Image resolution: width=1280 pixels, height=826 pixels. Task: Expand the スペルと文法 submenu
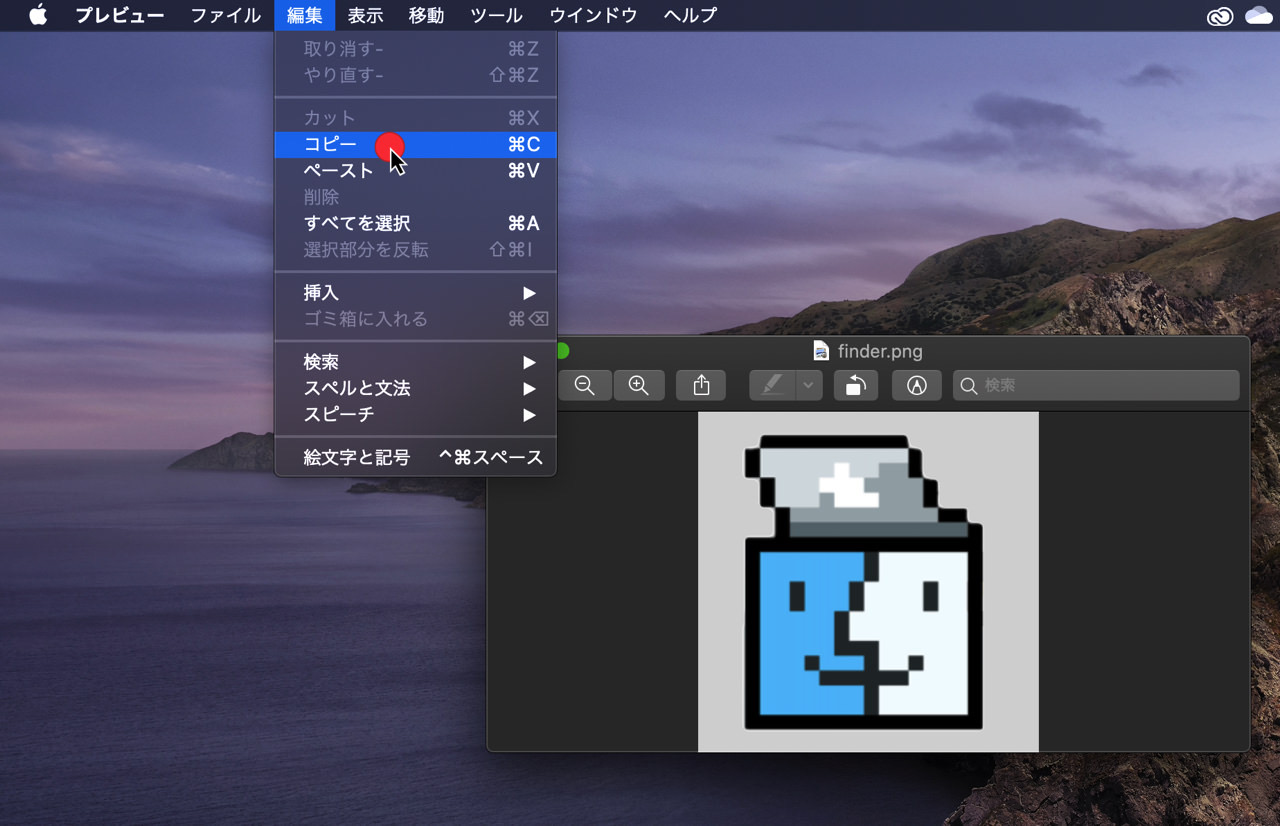click(x=416, y=388)
